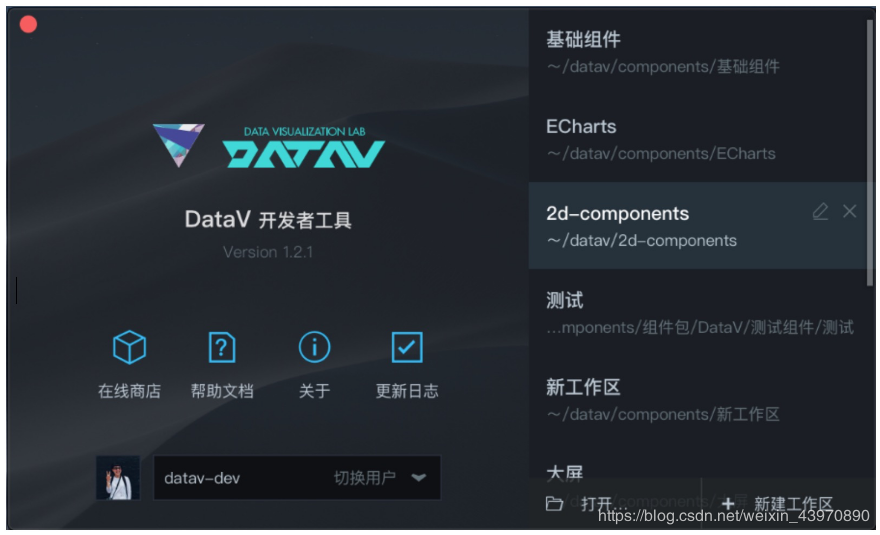
Task: Click the DataV 开发者工具 title
Action: [268, 220]
